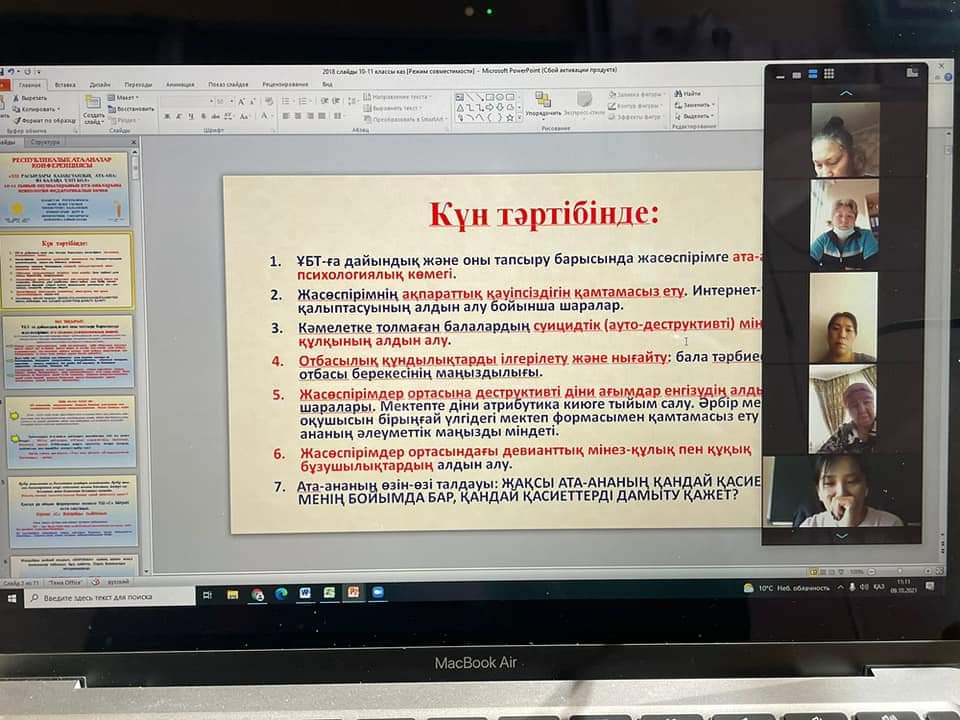Click the Restore (Восстановить) button

tap(133, 108)
